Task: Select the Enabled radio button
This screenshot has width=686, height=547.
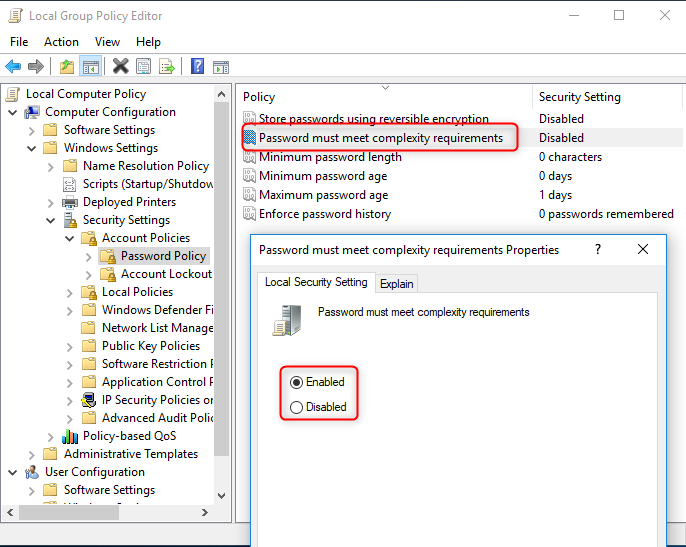Action: coord(296,382)
